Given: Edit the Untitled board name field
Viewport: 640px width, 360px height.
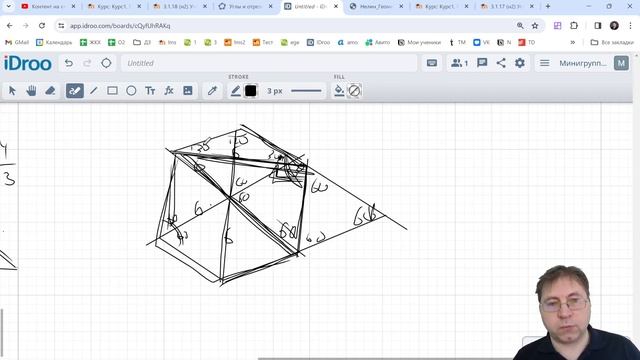Looking at the screenshot, I should pos(269,63).
